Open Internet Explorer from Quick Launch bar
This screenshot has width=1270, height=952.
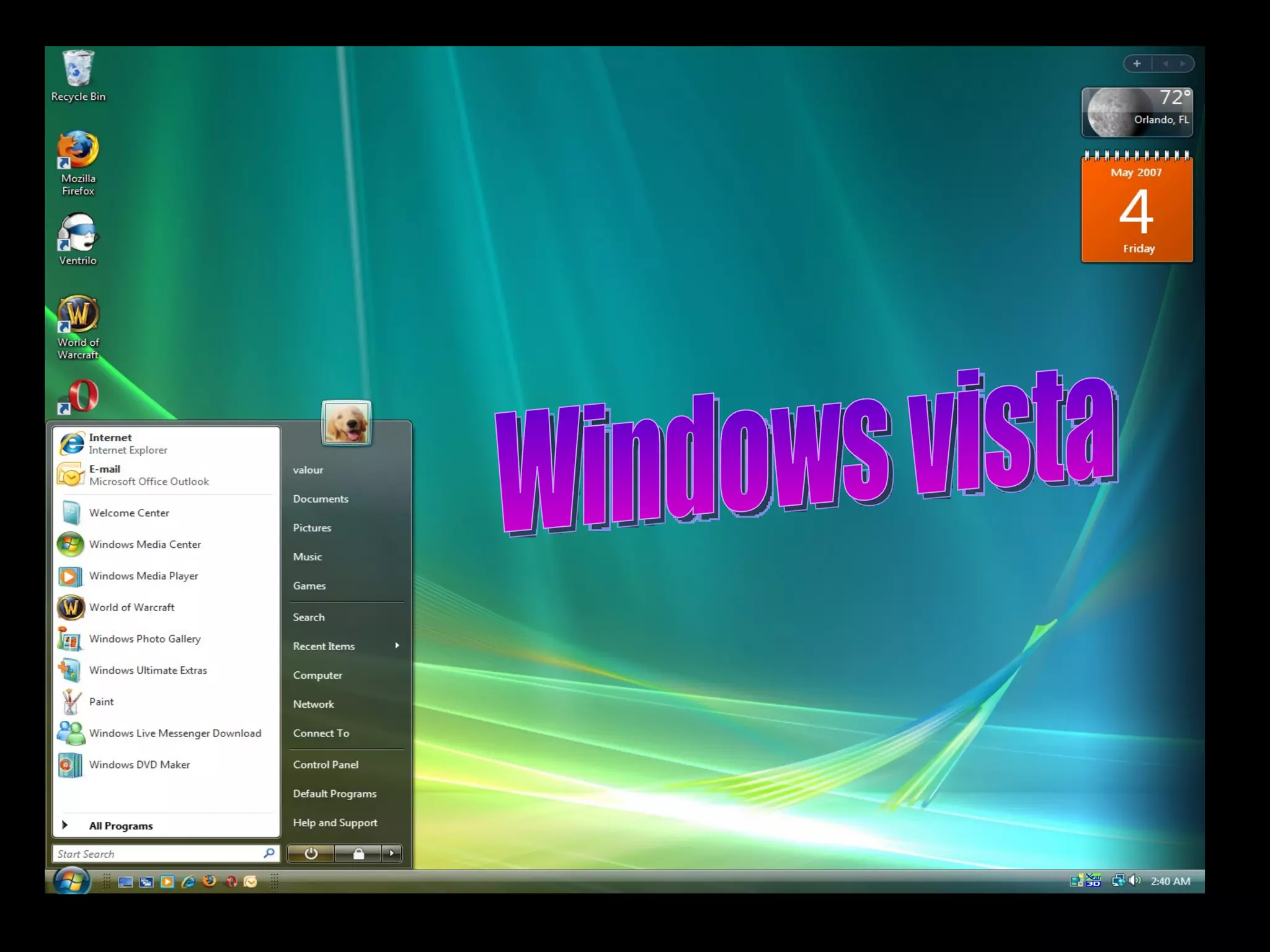click(189, 881)
